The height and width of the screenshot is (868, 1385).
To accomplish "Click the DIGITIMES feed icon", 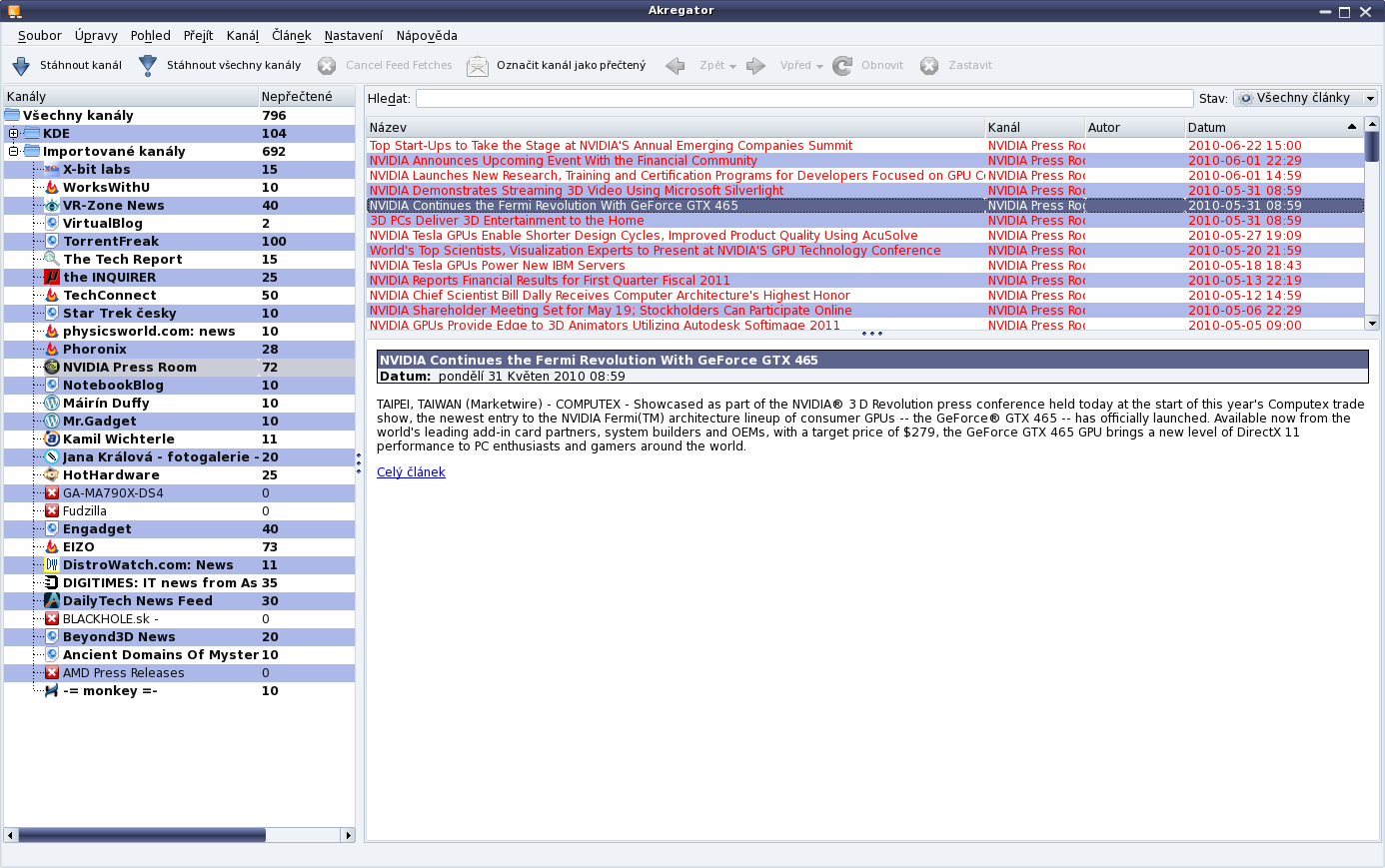I will [52, 583].
